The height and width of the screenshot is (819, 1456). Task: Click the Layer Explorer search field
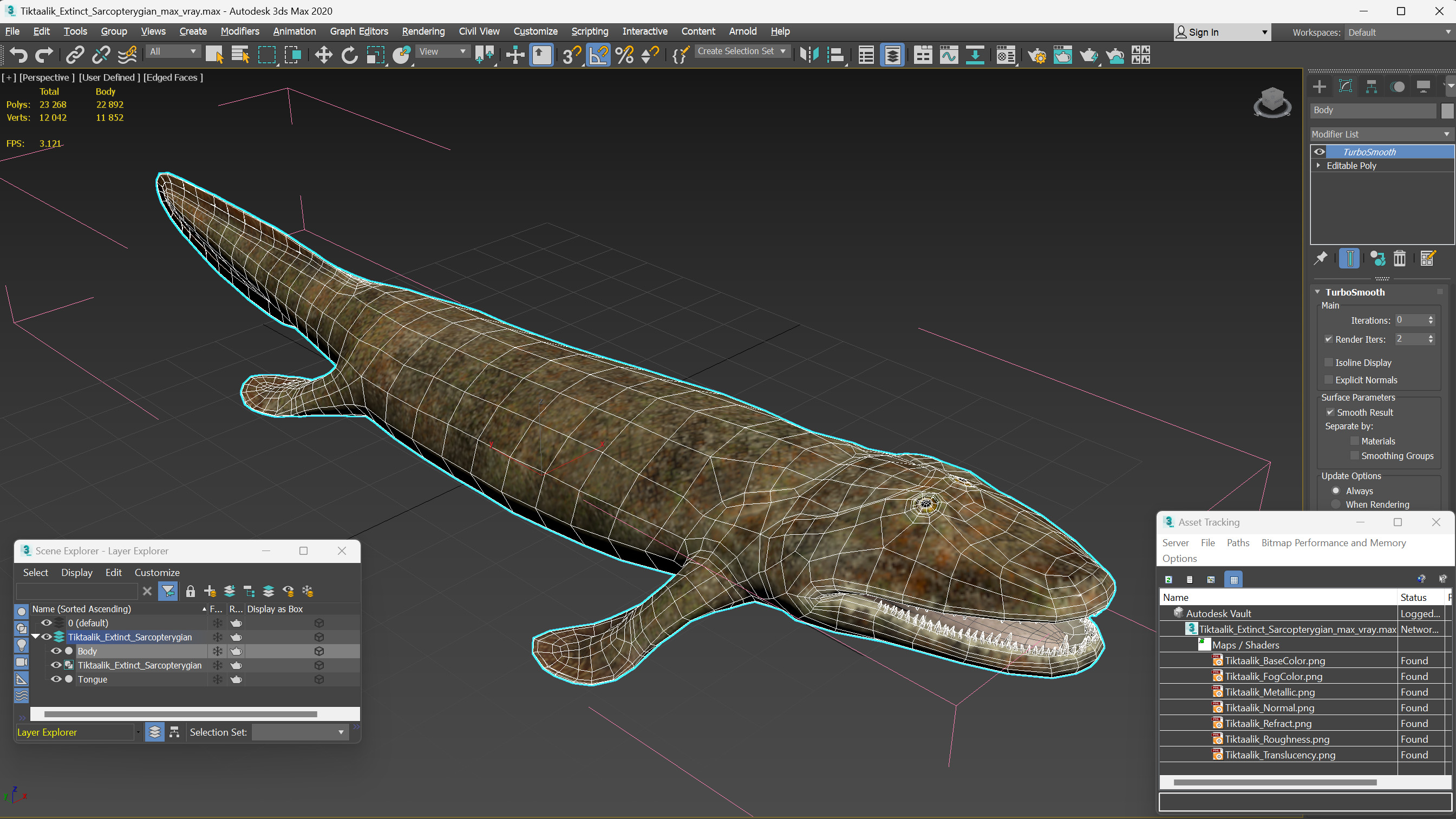click(77, 591)
